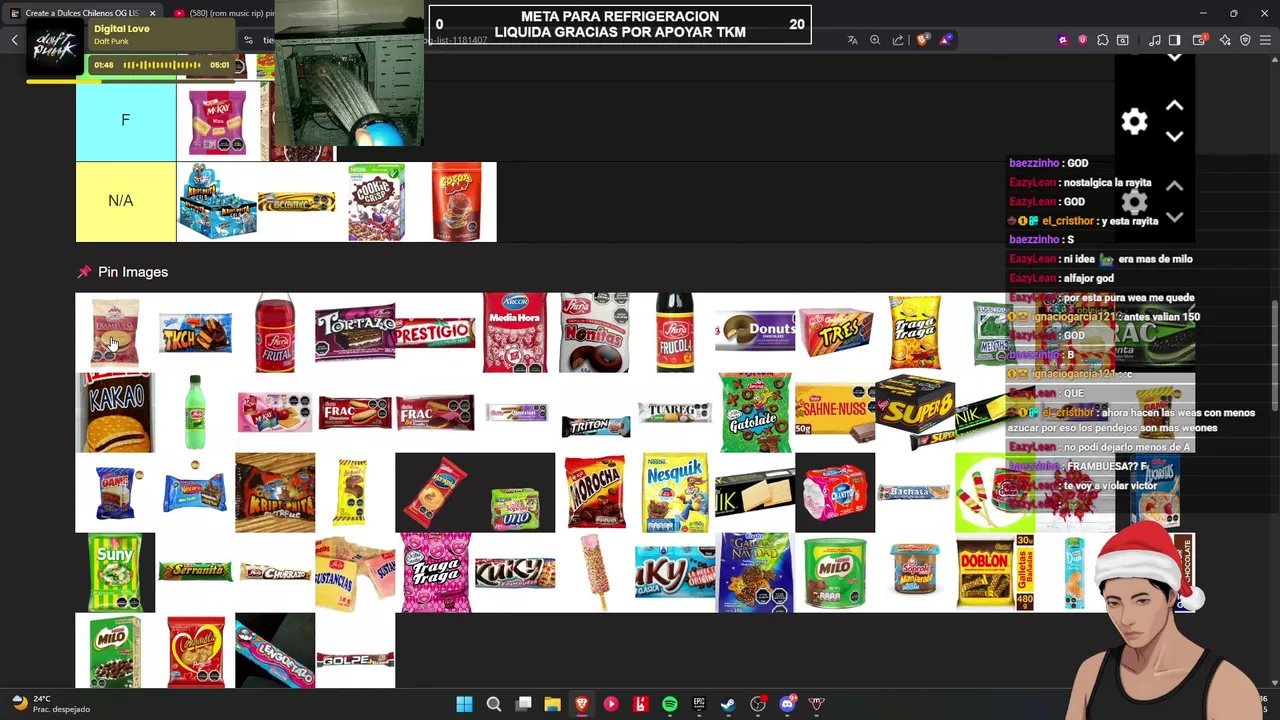The height and width of the screenshot is (720, 1280).
Task: Select the Milo green tin image
Action: (835, 572)
